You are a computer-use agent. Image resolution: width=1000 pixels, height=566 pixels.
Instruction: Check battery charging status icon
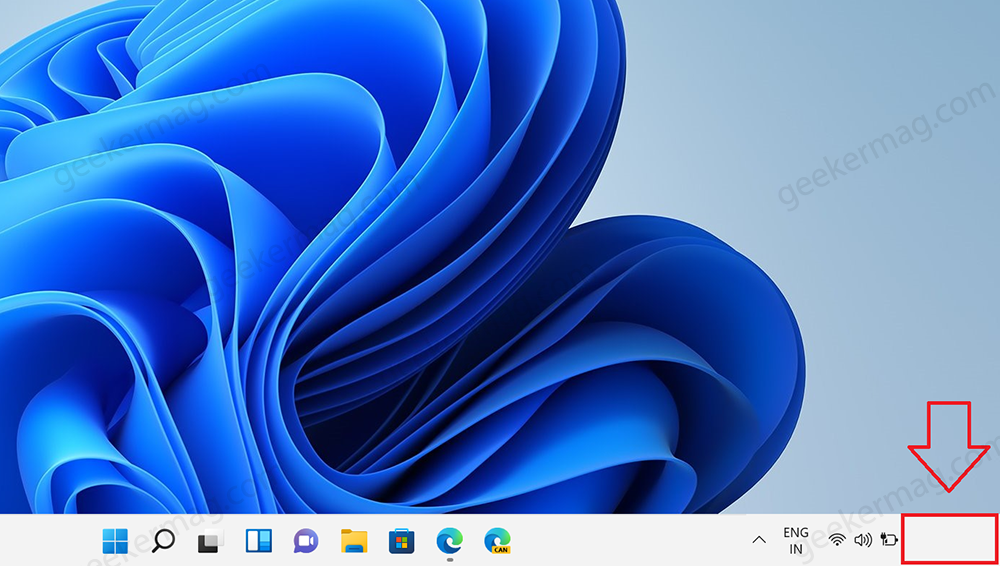coord(889,540)
